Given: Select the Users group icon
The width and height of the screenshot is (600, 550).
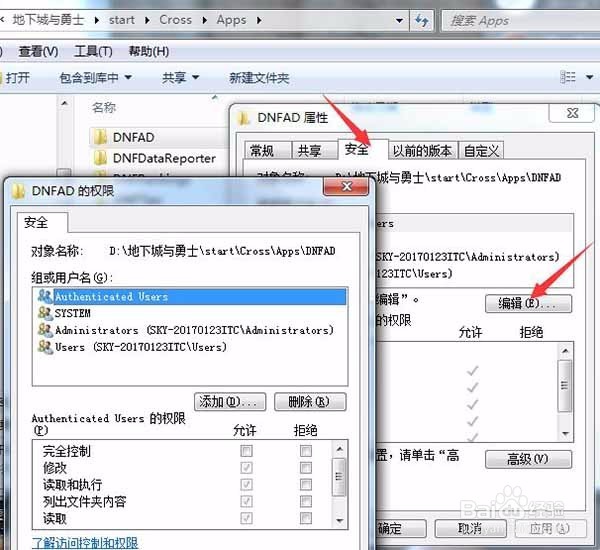Looking at the screenshot, I should point(45,347).
